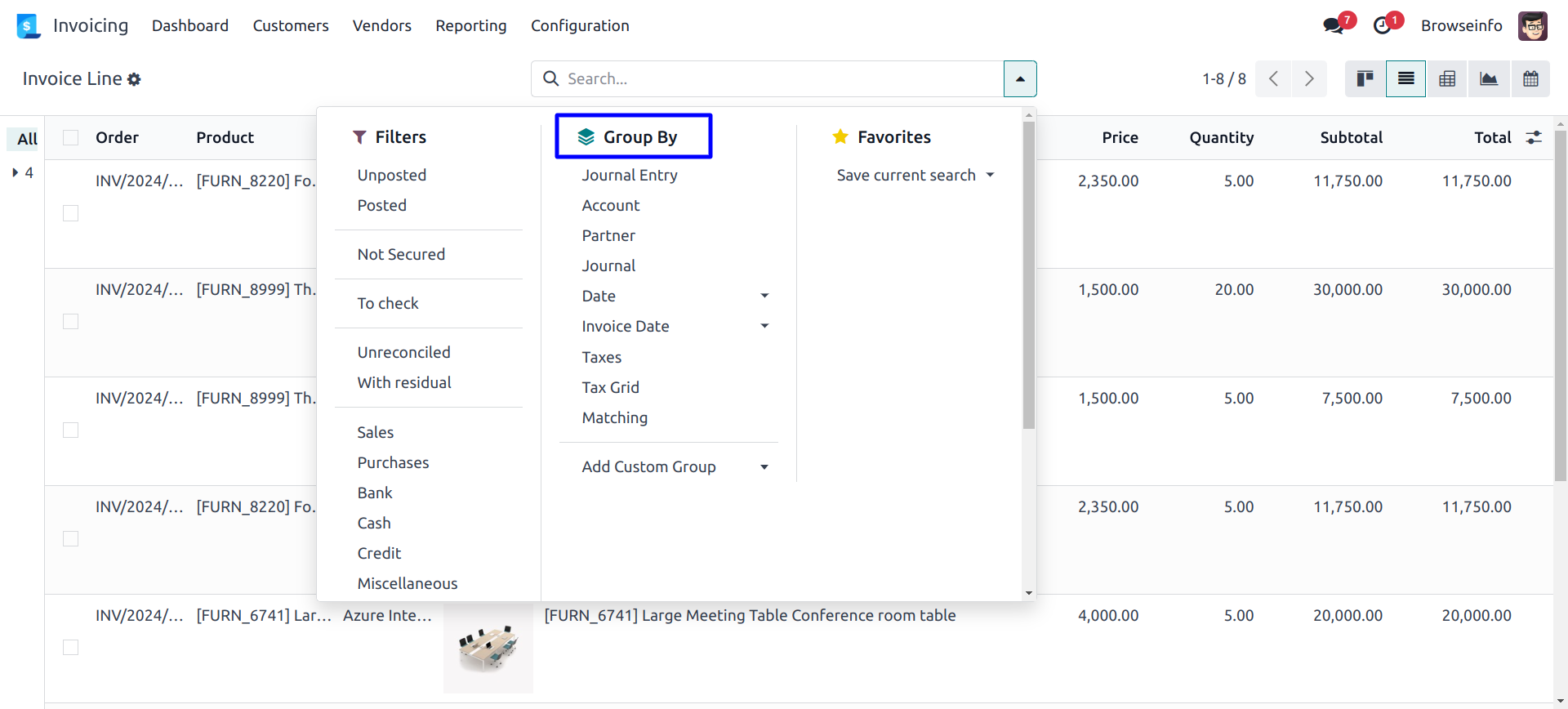Expand the Invoice Date group options

click(764, 326)
